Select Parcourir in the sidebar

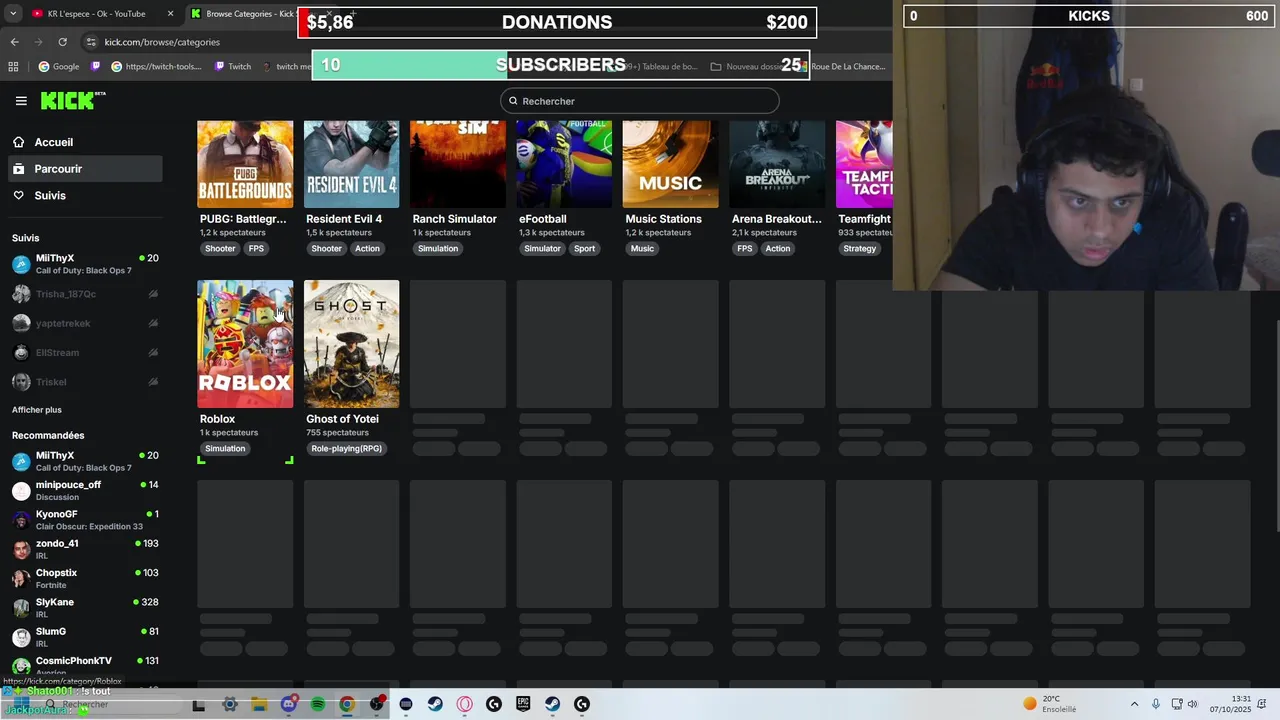point(85,169)
